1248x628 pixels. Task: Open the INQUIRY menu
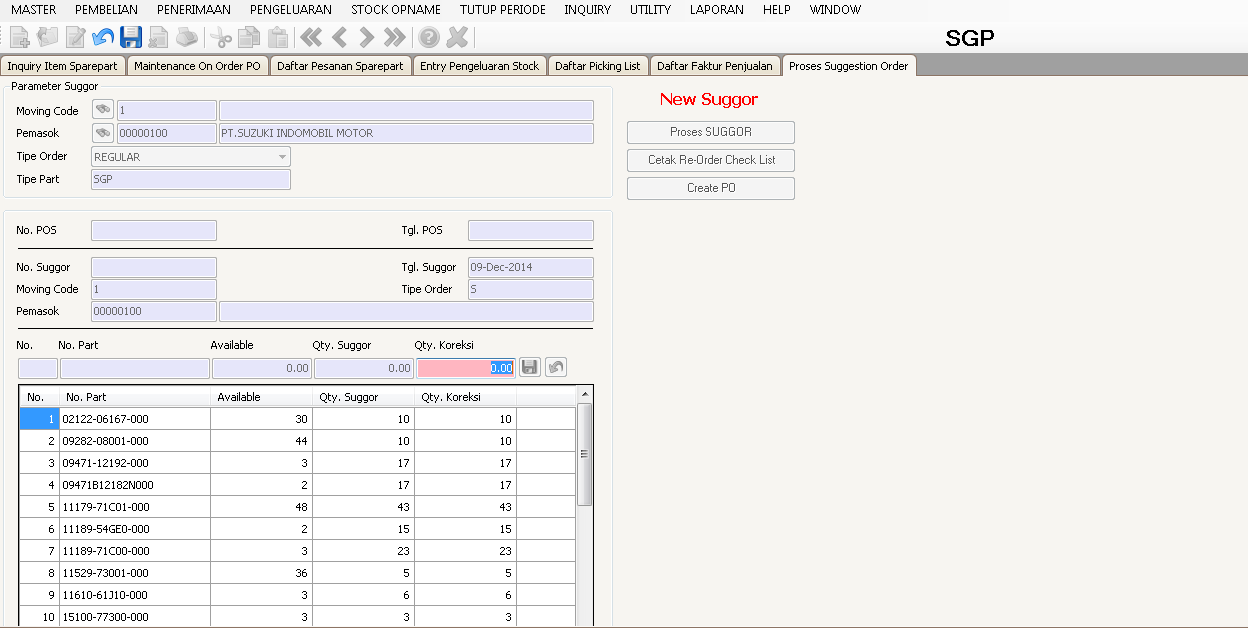click(587, 10)
